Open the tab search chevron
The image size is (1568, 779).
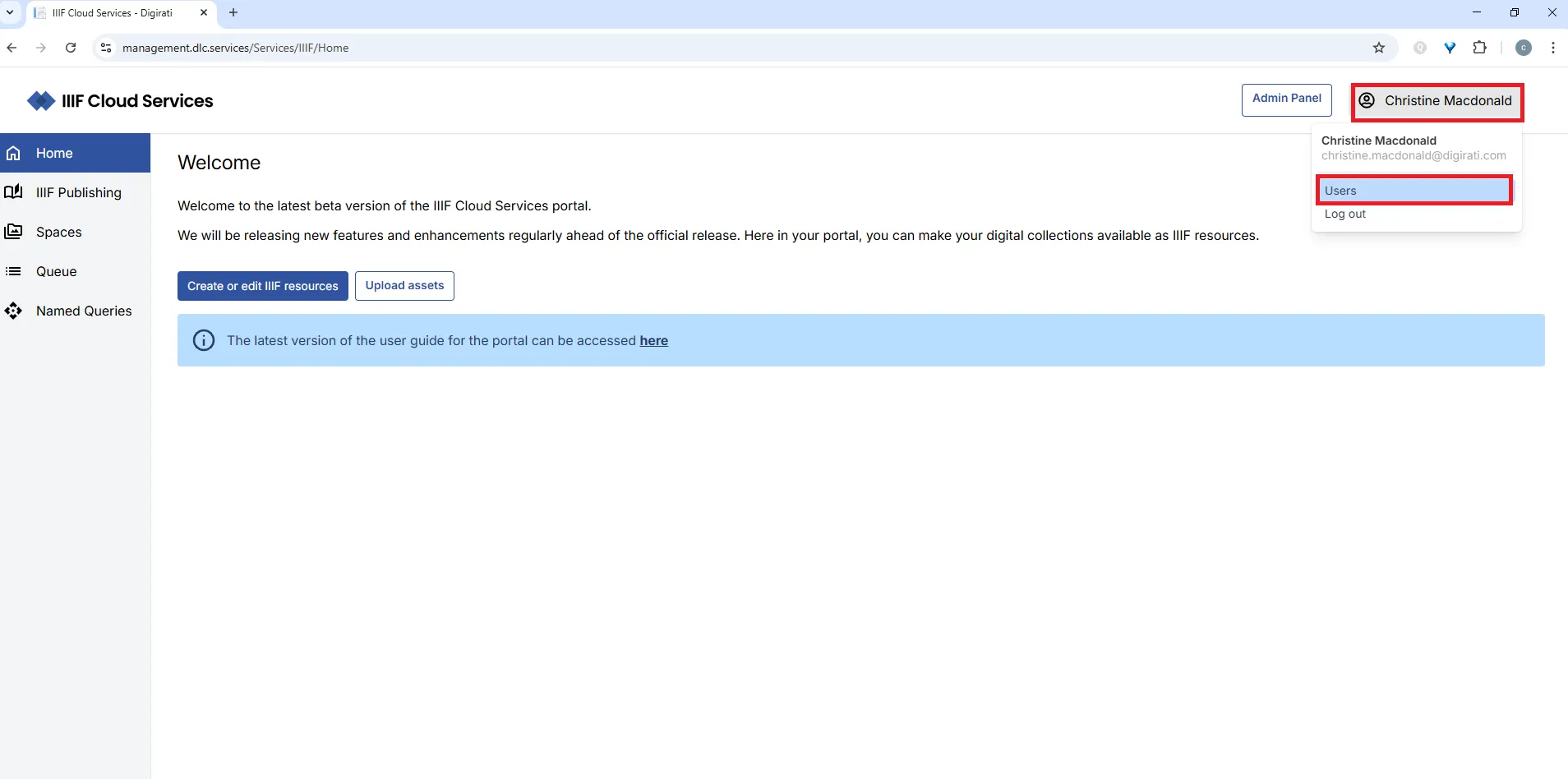point(10,12)
